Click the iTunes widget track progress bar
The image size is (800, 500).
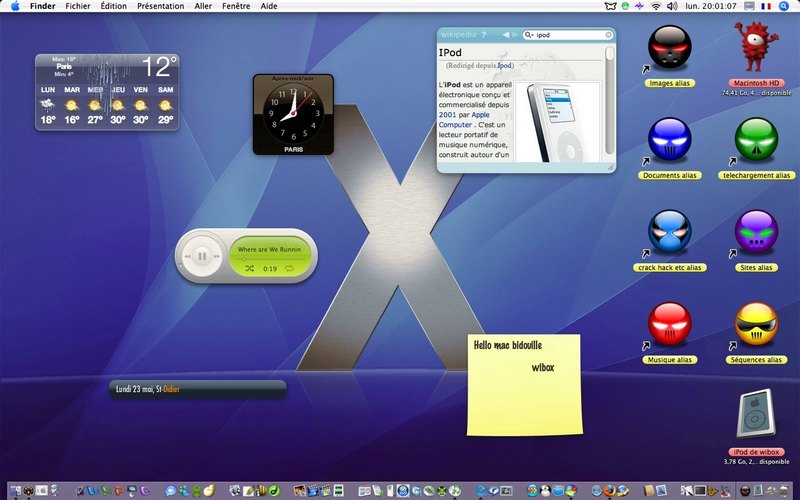[x=269, y=259]
